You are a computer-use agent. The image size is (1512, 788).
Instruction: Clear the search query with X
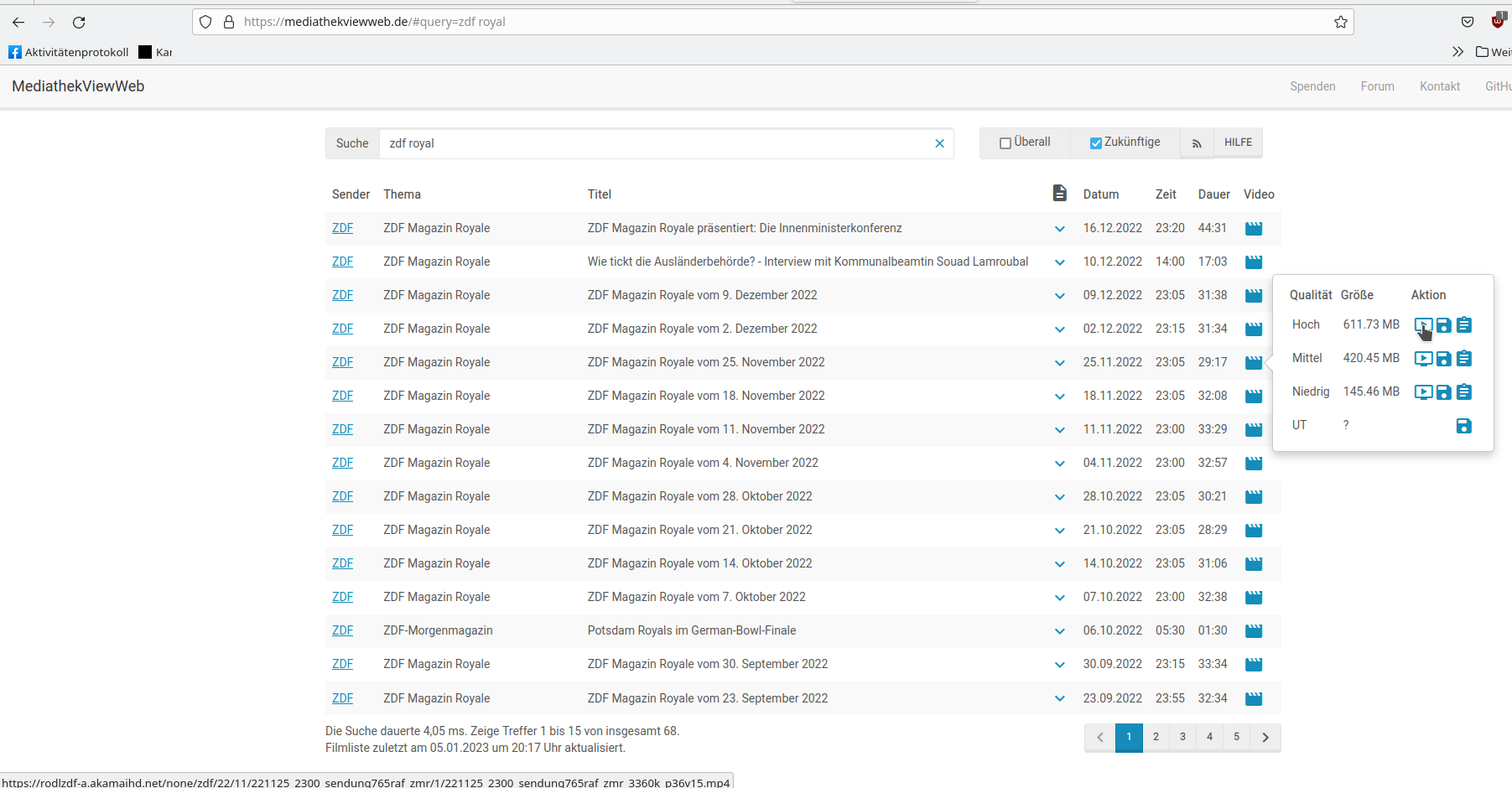(939, 143)
